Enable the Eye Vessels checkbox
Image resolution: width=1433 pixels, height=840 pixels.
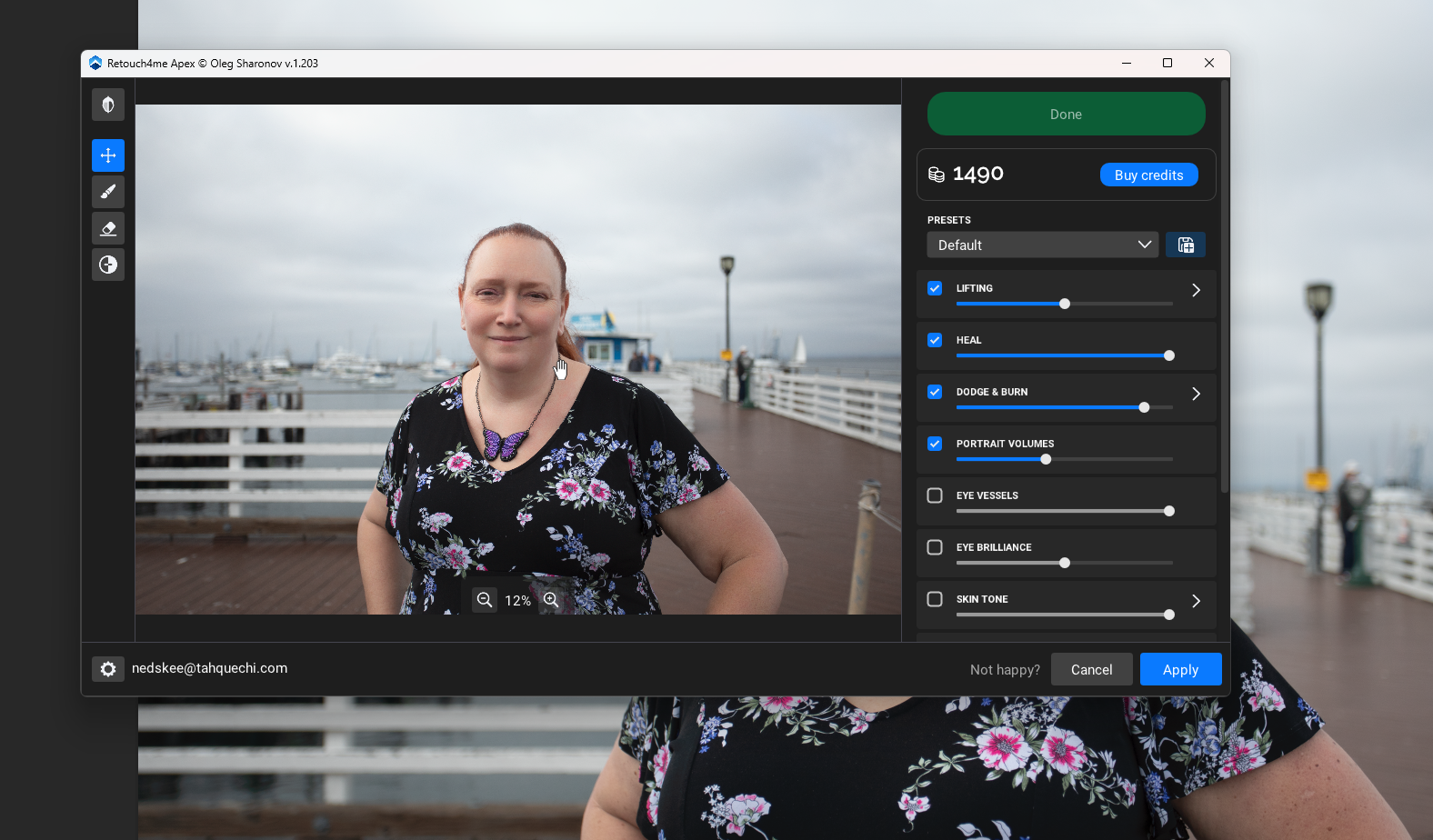click(935, 495)
